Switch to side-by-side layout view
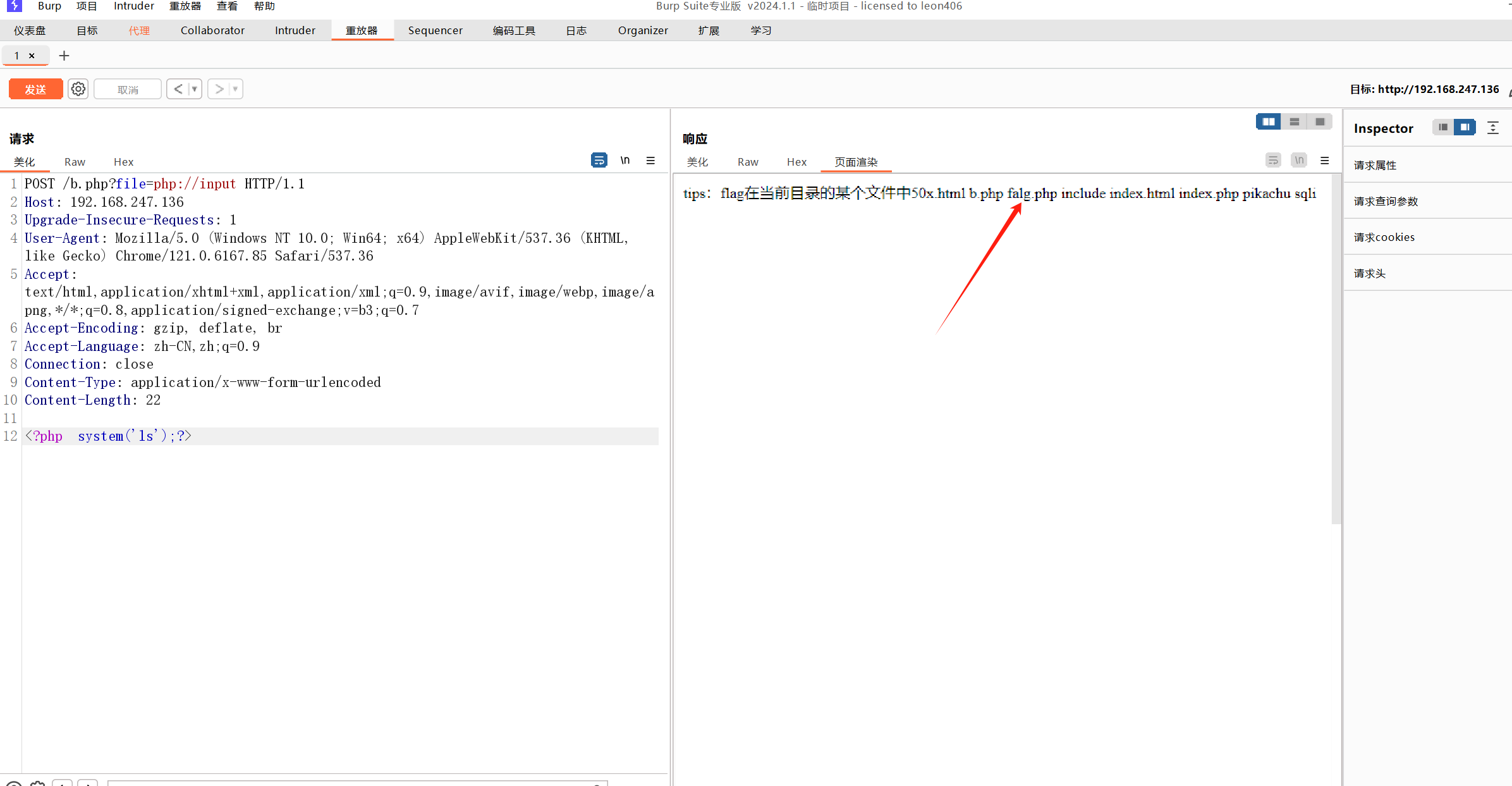 pos(1268,122)
